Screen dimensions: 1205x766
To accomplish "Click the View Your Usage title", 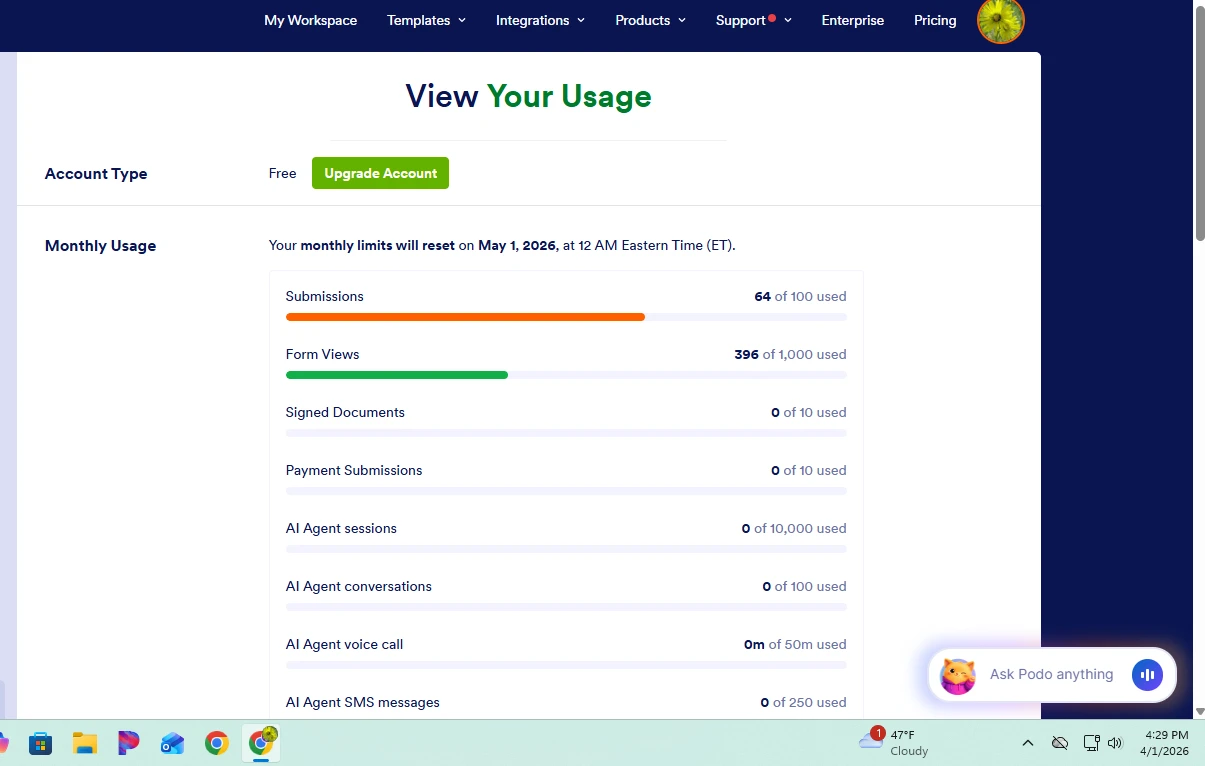I will [528, 96].
